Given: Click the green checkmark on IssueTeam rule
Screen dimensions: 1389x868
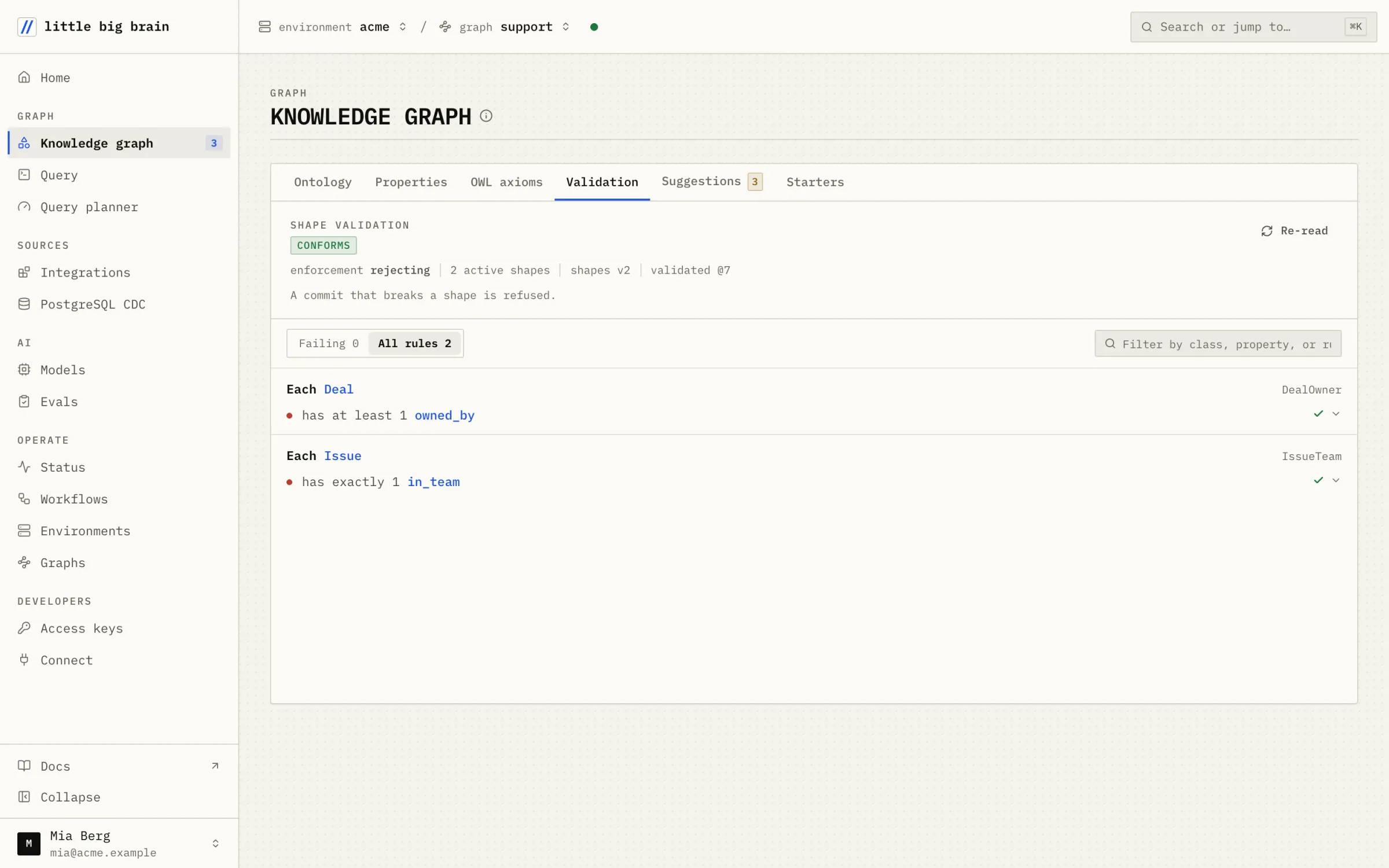Looking at the screenshot, I should pos(1318,480).
